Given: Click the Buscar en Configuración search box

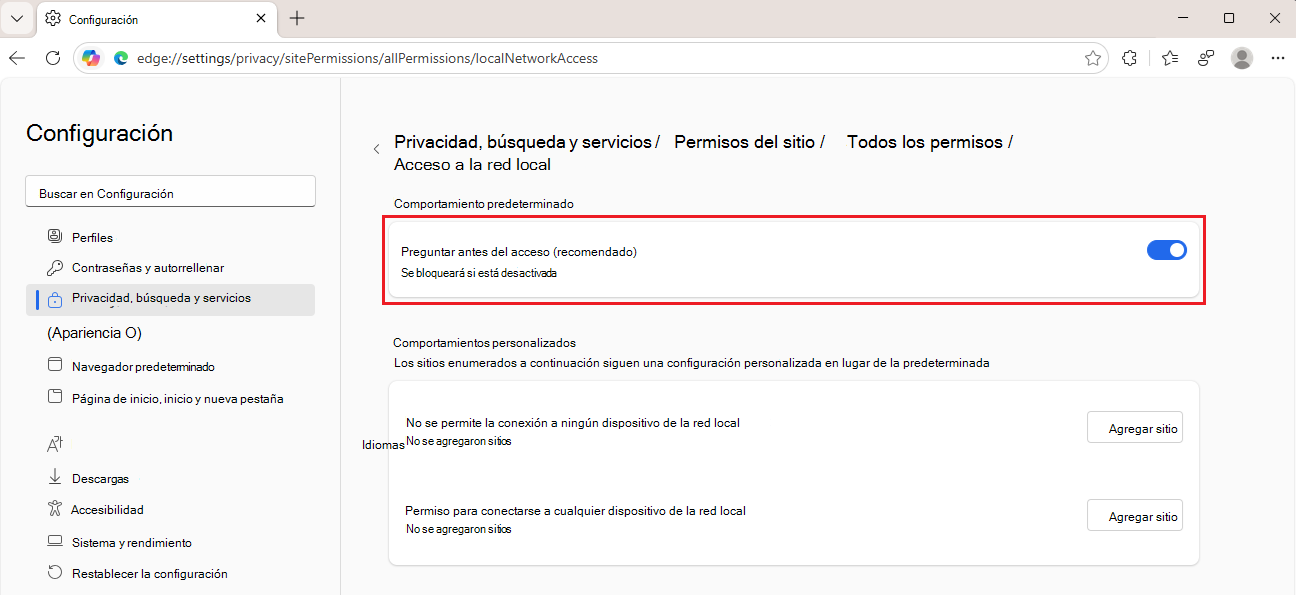Looking at the screenshot, I should 170,193.
